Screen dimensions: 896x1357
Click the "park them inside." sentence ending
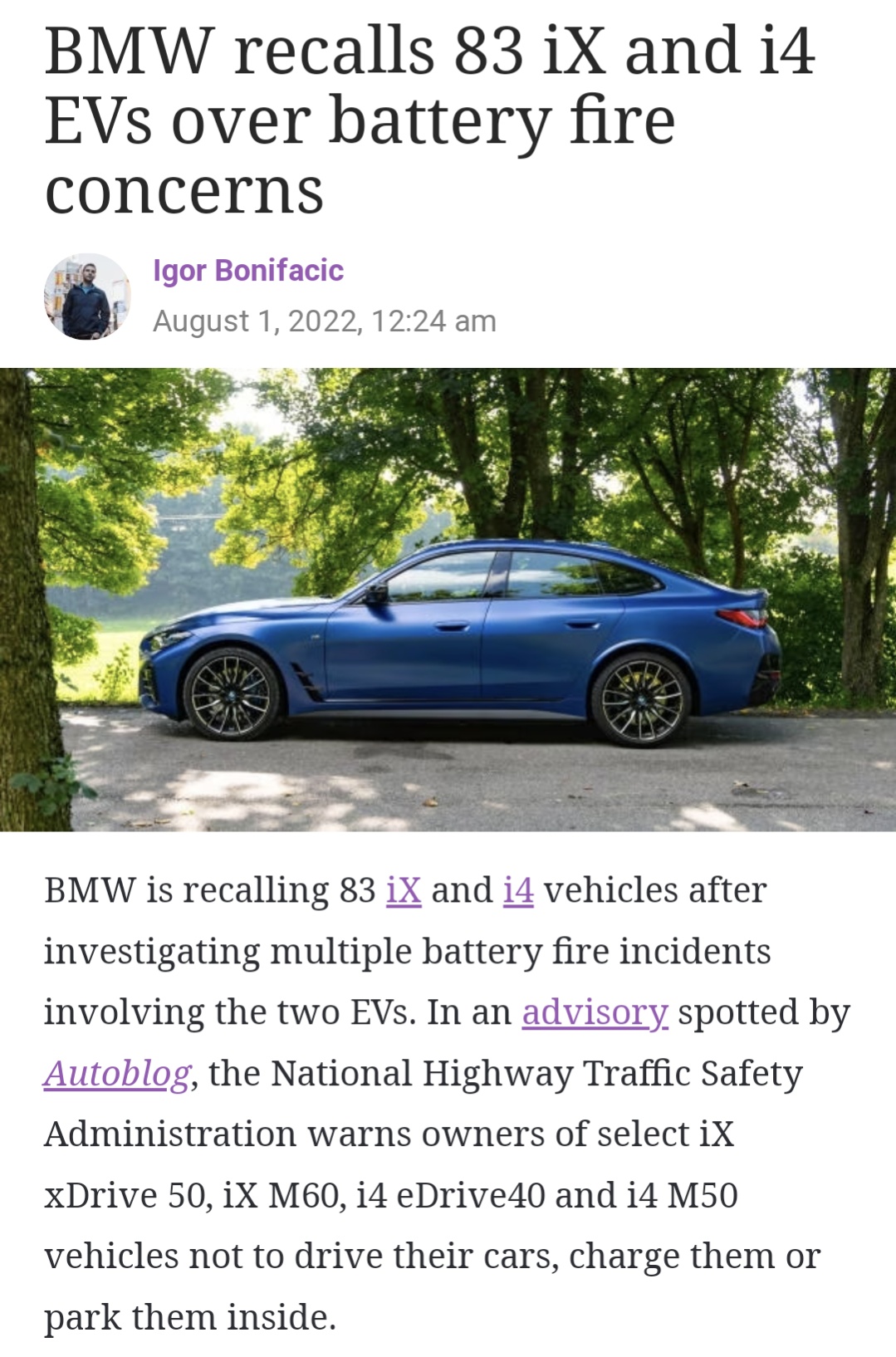click(x=190, y=1317)
